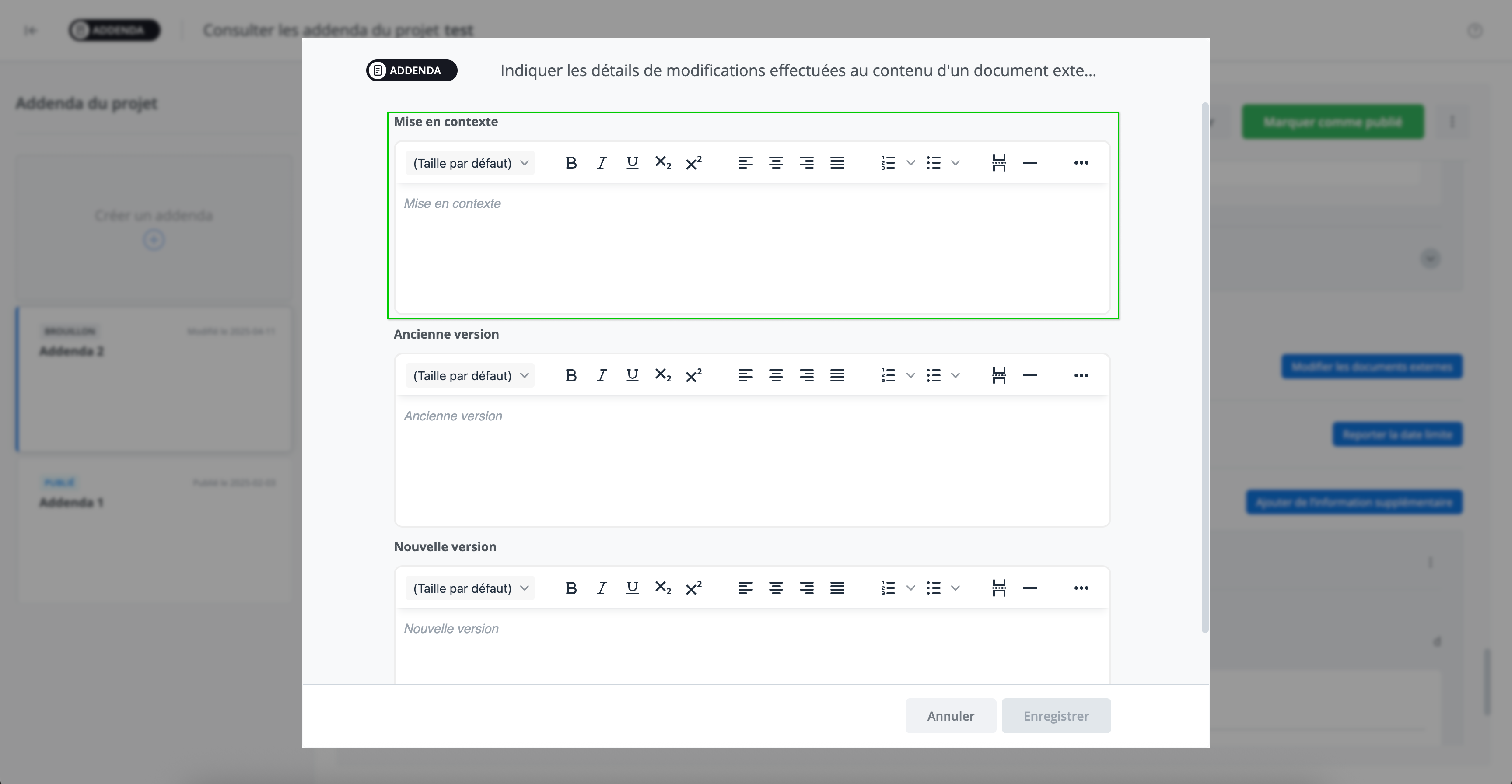Viewport: 1512px width, 784px height.
Task: Apply italic in Ancienne version toolbar
Action: click(x=601, y=376)
